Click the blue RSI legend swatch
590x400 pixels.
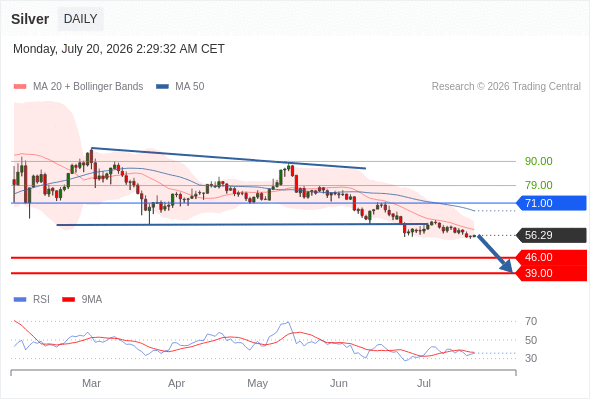pyautogui.click(x=20, y=300)
